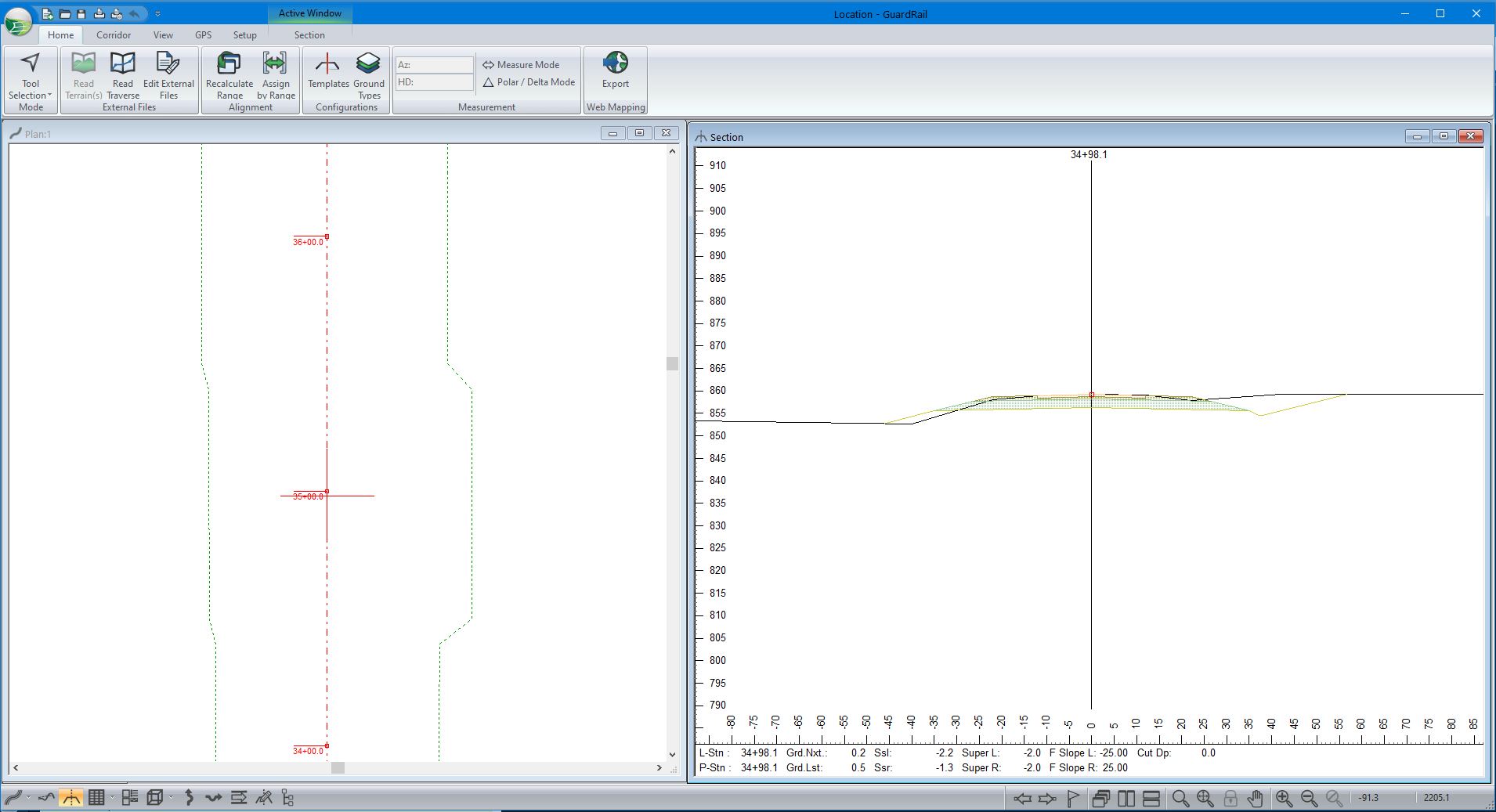Click the cascade windows icon
1496x812 pixels.
tap(1100, 799)
